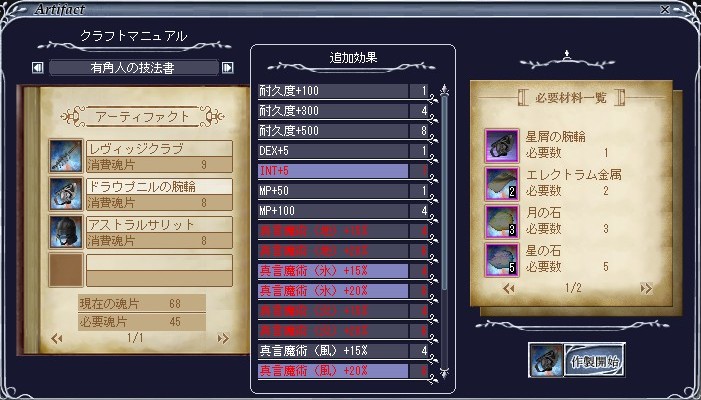
Task: Start crafting with 作製開始 button
Action: [x=594, y=360]
